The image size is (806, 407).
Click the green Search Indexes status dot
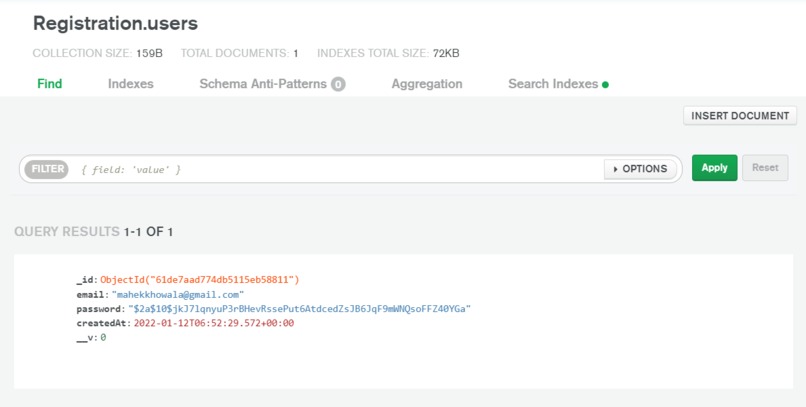click(x=605, y=85)
